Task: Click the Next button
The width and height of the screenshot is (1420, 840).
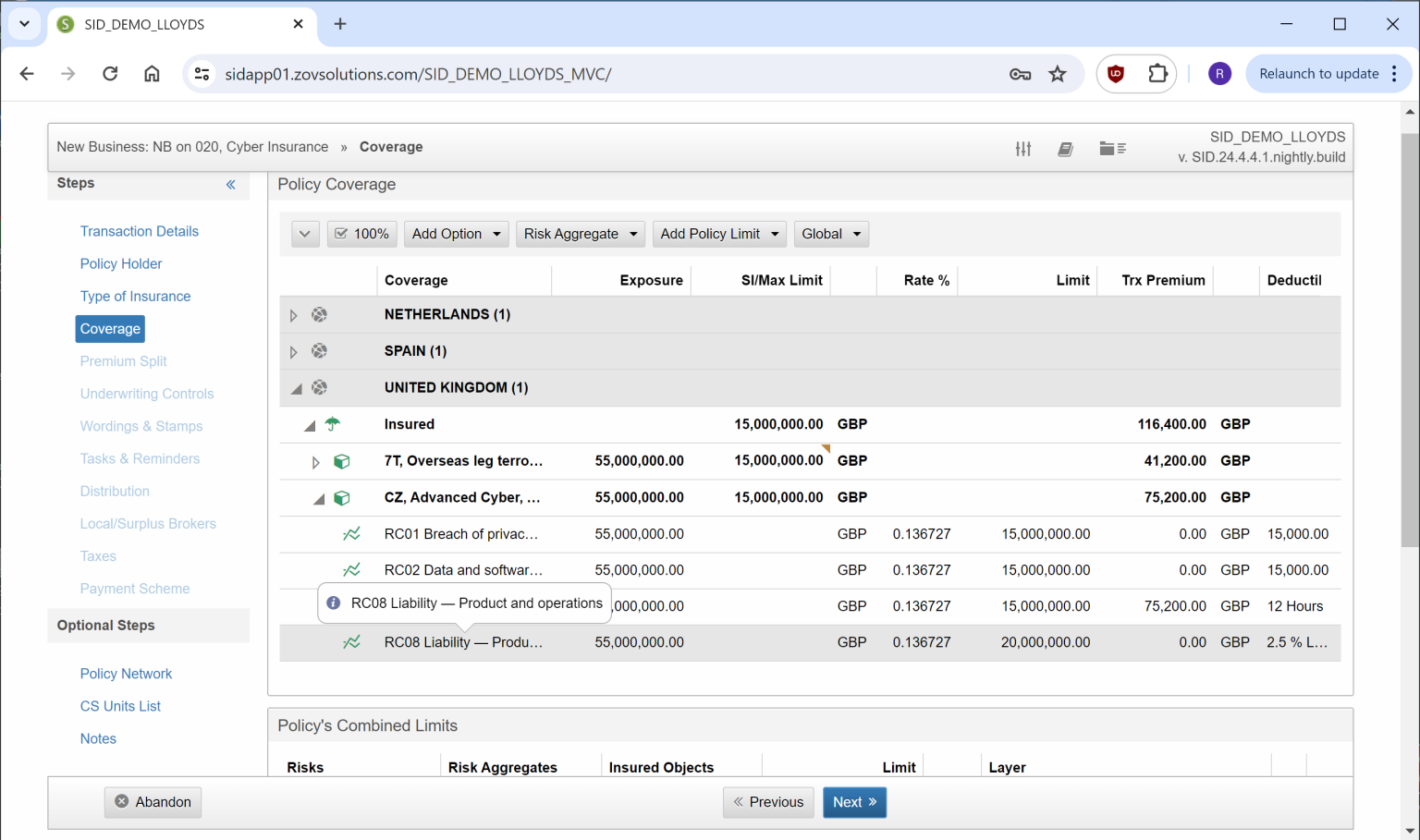Action: tap(854, 802)
